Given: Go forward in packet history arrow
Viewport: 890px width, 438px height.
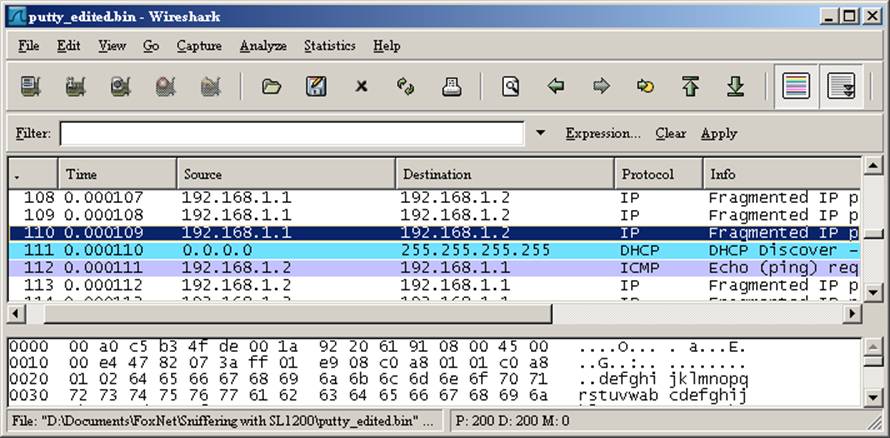Looking at the screenshot, I should pos(601,87).
